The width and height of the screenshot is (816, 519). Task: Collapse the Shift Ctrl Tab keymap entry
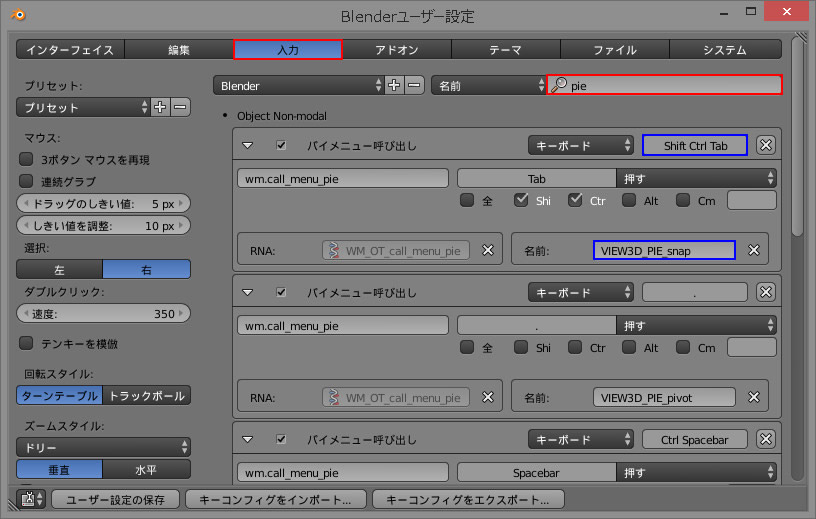tap(248, 145)
